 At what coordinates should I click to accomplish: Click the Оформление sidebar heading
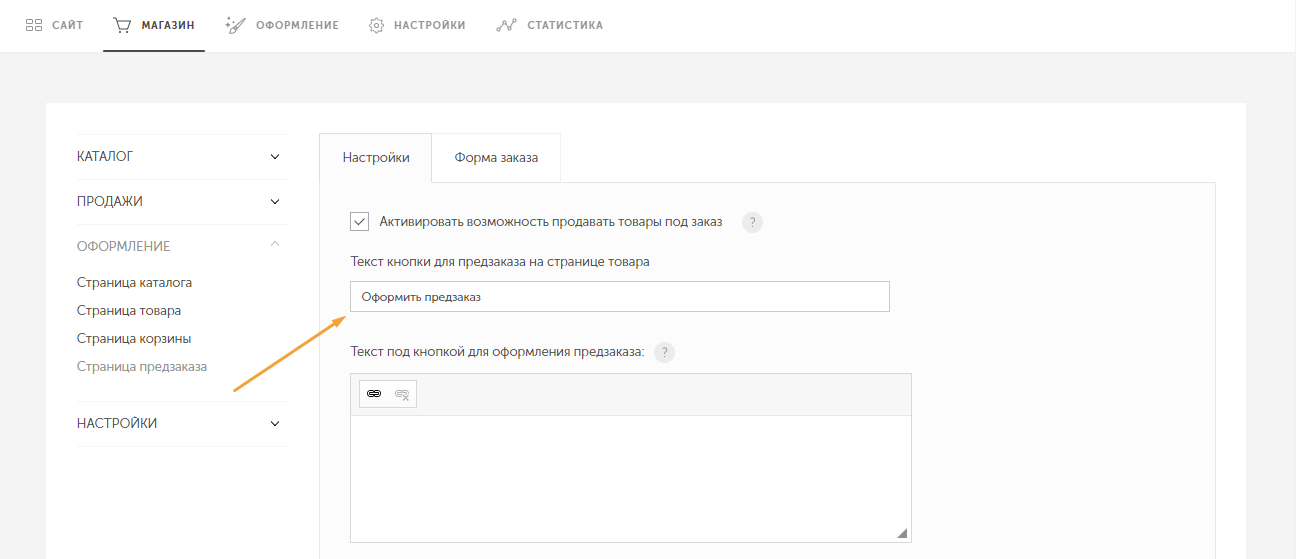pyautogui.click(x=124, y=246)
